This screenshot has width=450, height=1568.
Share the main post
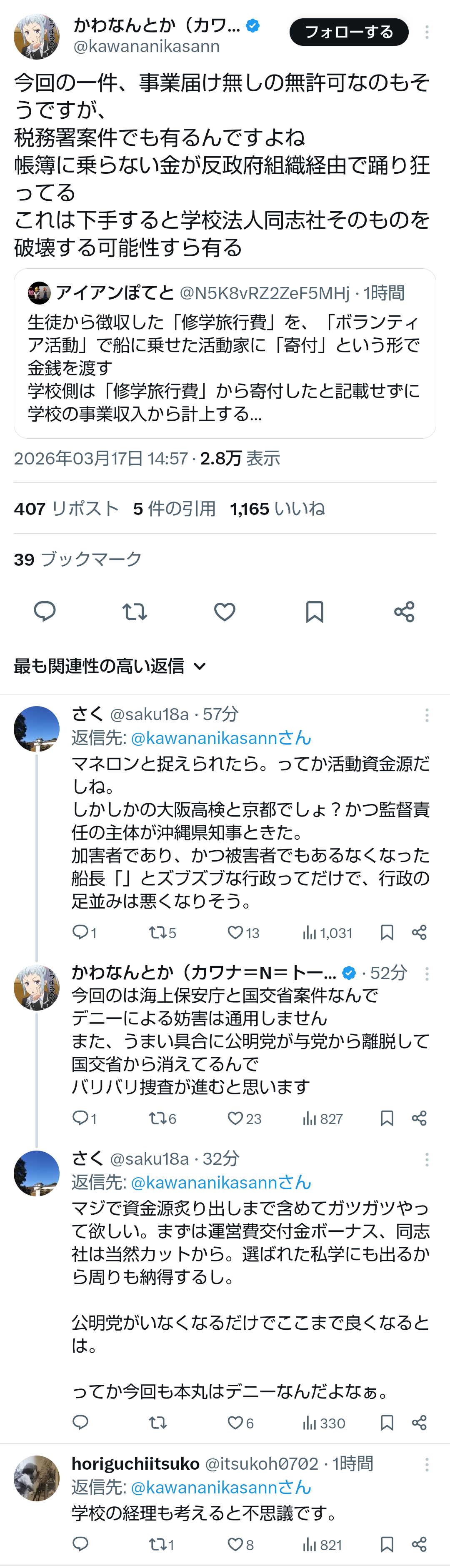[x=404, y=611]
